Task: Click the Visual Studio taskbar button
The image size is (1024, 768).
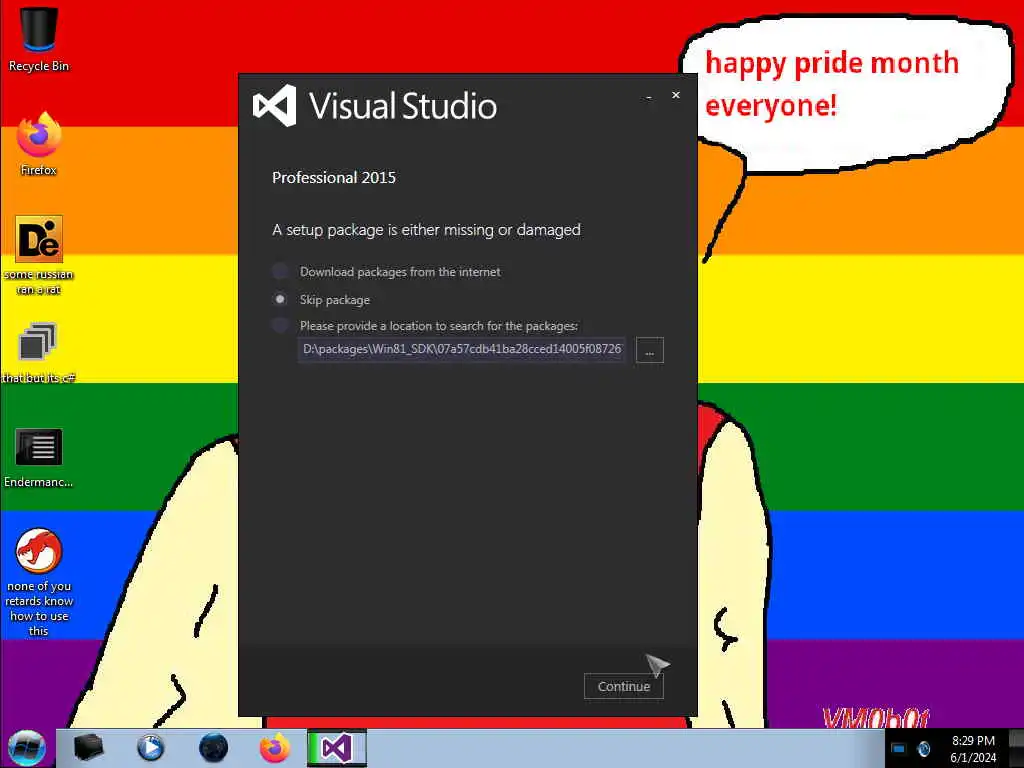Action: click(337, 748)
